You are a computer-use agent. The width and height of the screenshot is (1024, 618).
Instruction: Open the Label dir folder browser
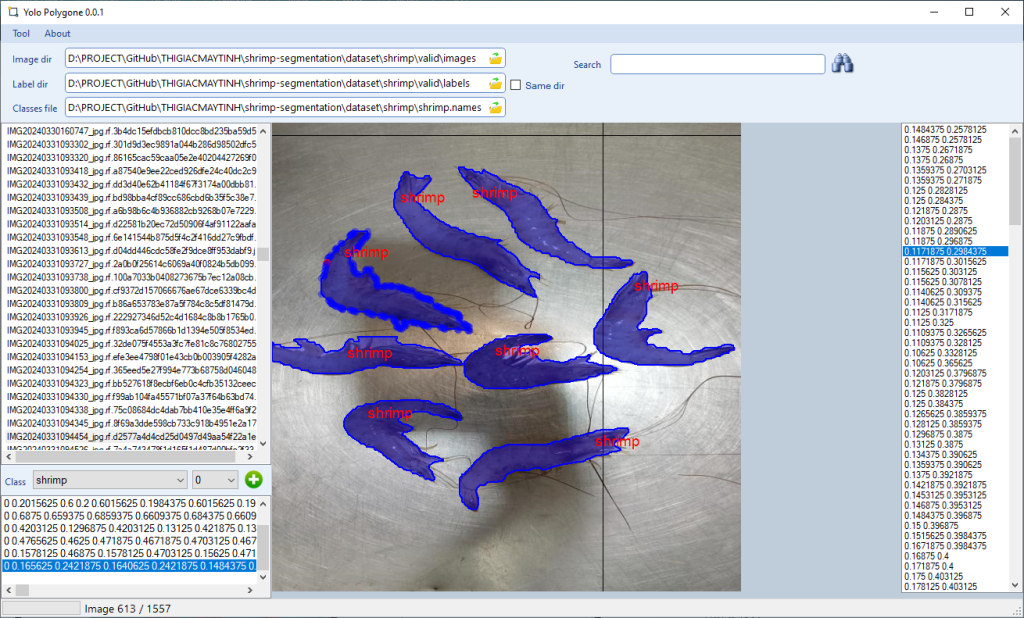coord(495,83)
